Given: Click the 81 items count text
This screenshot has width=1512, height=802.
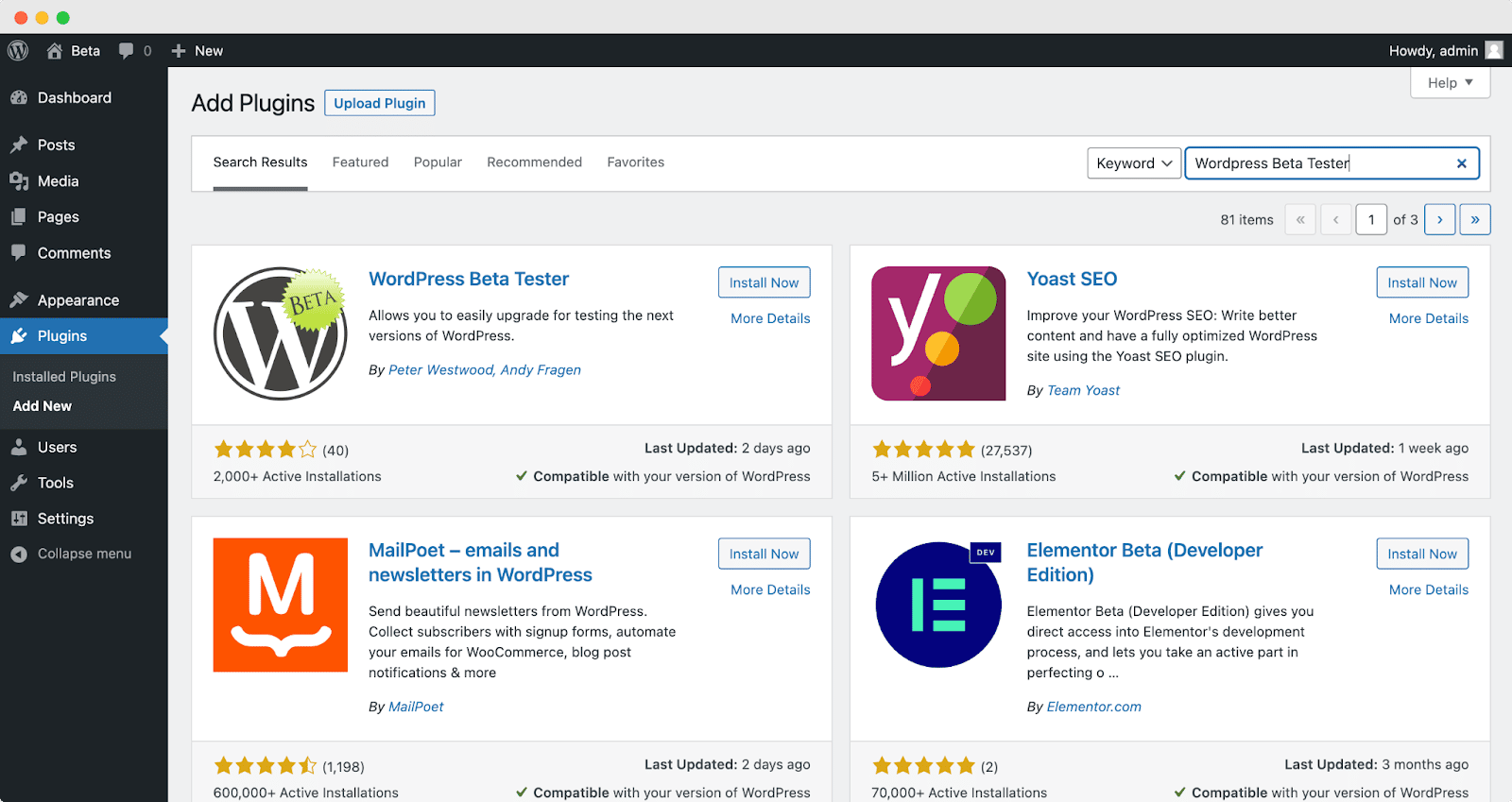Looking at the screenshot, I should pos(1246,220).
